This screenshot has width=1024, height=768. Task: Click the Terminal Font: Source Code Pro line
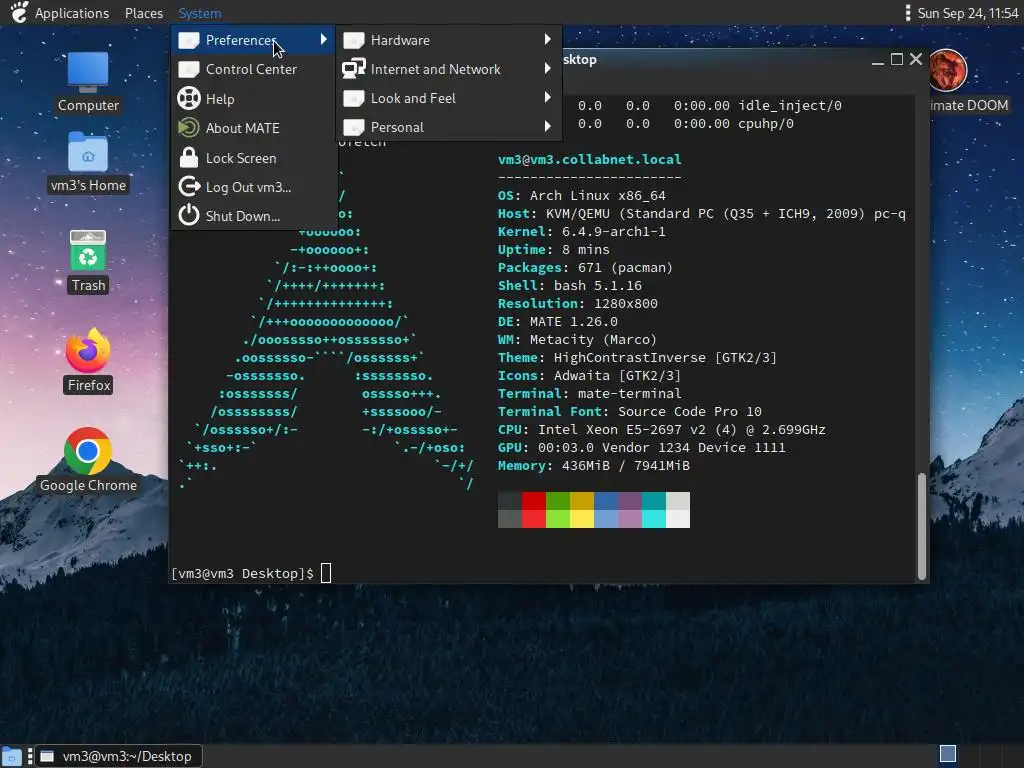[630, 411]
